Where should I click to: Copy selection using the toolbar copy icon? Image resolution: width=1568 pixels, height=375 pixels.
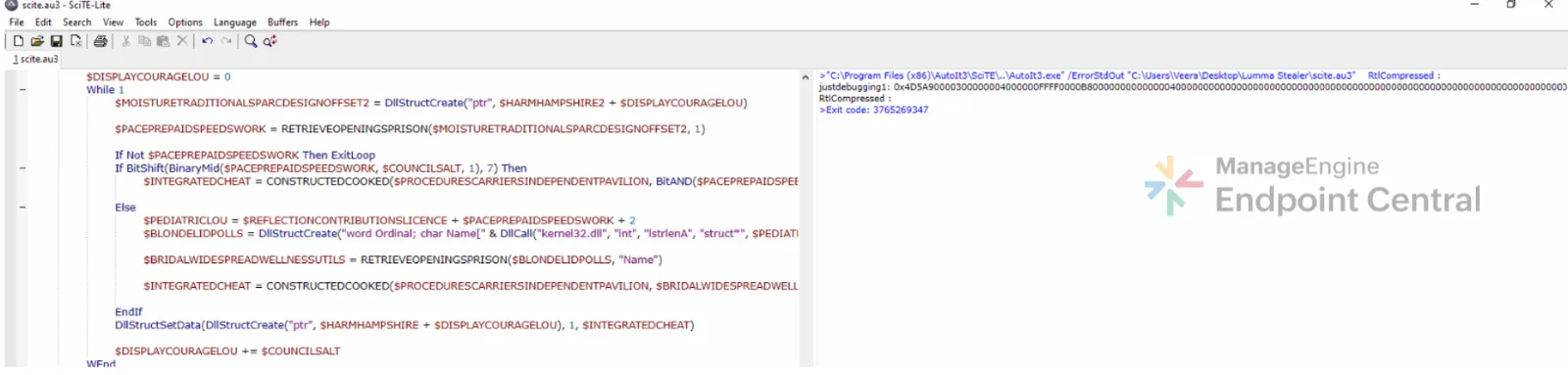(144, 41)
